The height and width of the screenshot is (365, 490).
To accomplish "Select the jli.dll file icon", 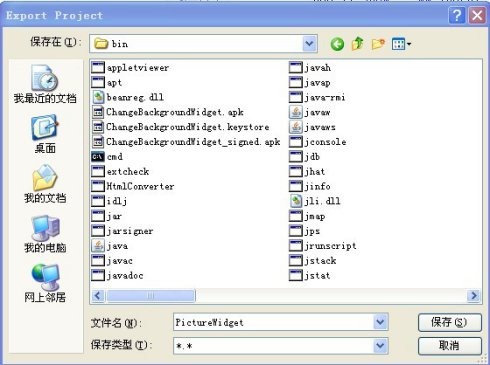I will tap(296, 201).
